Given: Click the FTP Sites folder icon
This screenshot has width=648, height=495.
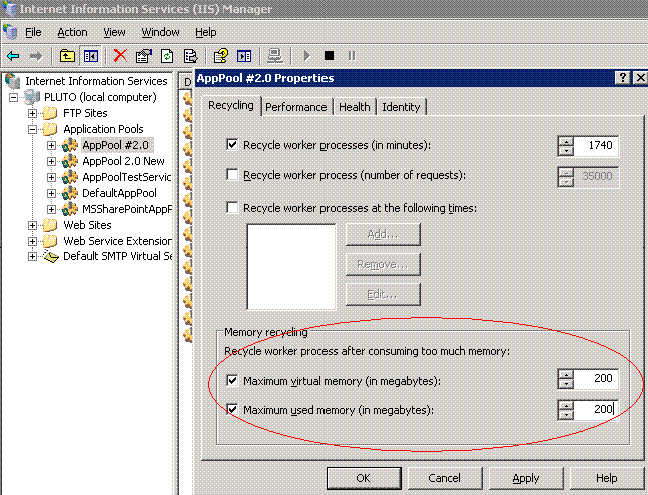Looking at the screenshot, I should click(50, 113).
